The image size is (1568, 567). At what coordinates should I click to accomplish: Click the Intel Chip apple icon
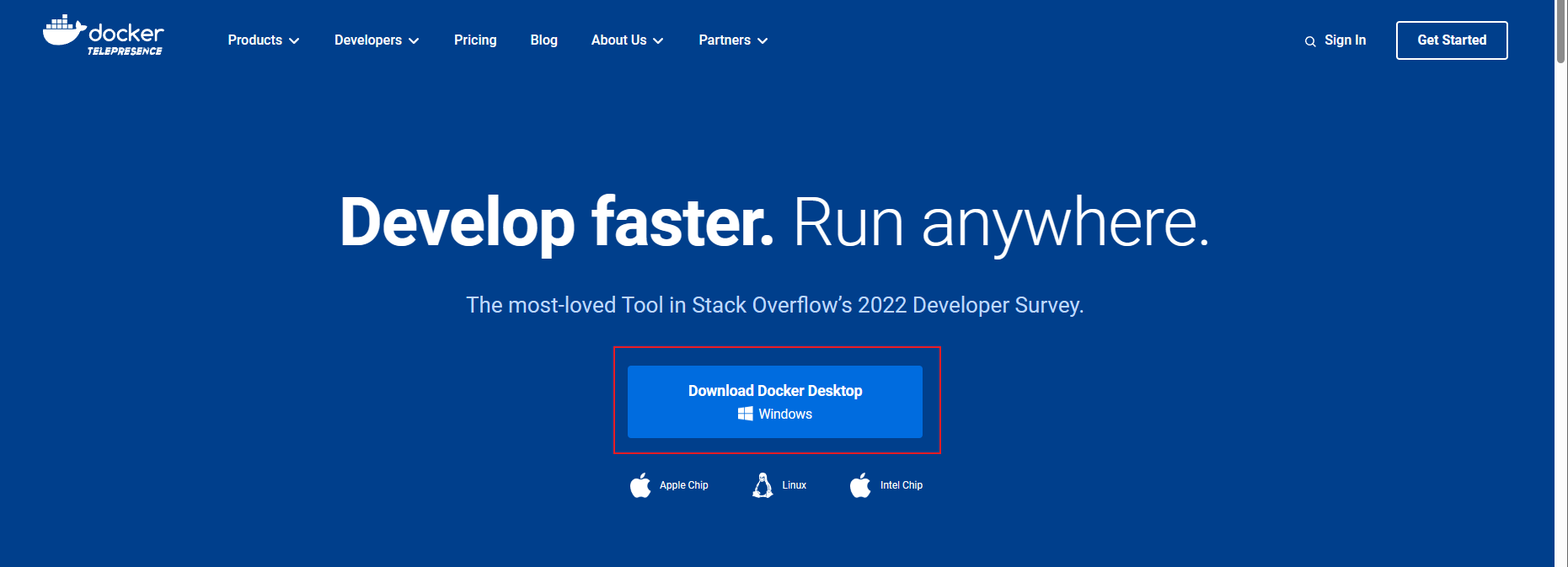pos(860,485)
